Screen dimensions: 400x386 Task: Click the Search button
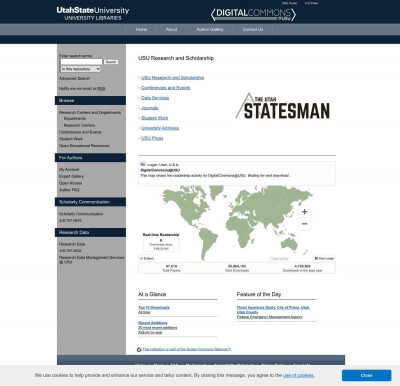111,62
